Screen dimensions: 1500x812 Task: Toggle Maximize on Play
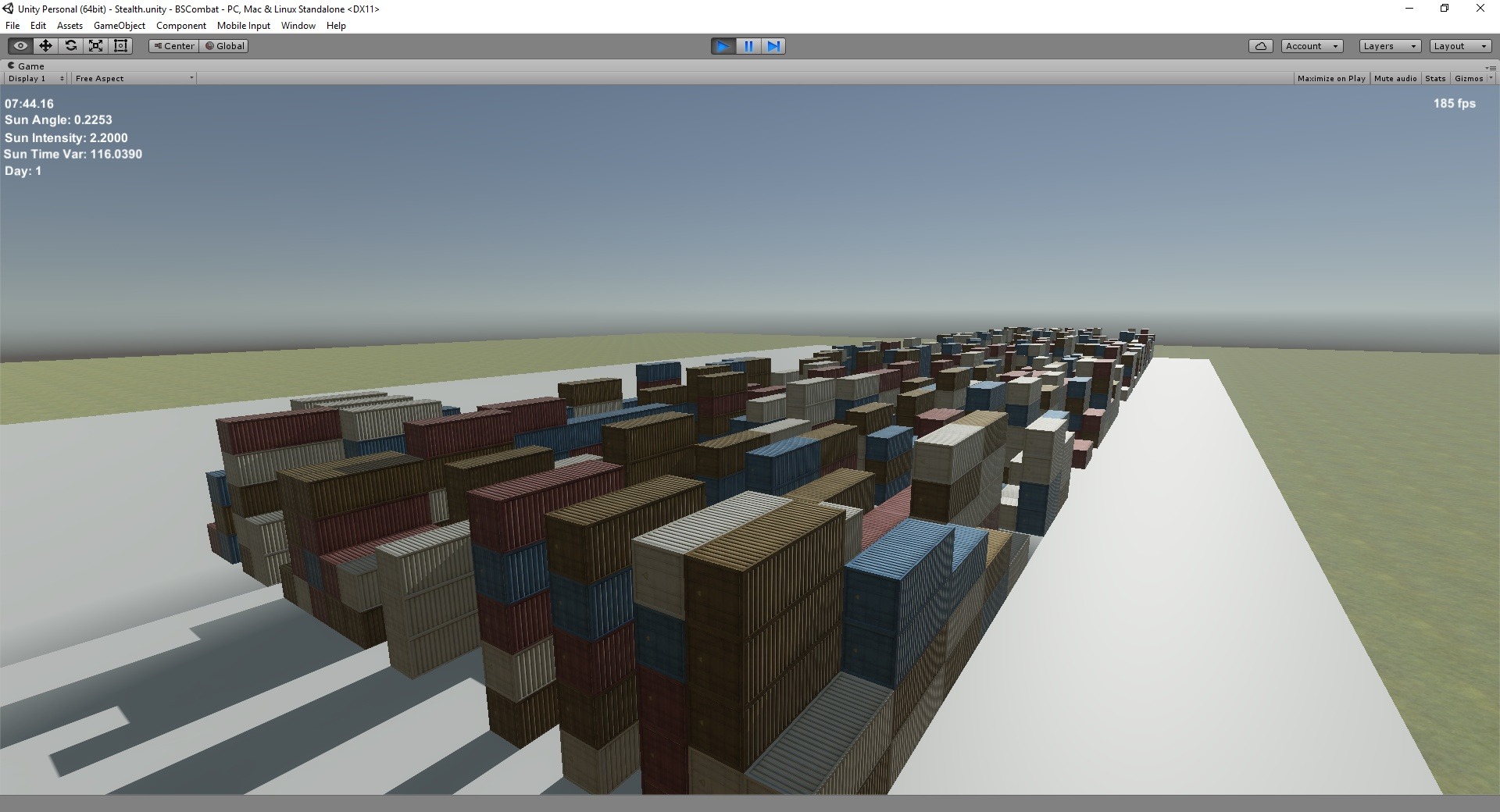[x=1330, y=79]
